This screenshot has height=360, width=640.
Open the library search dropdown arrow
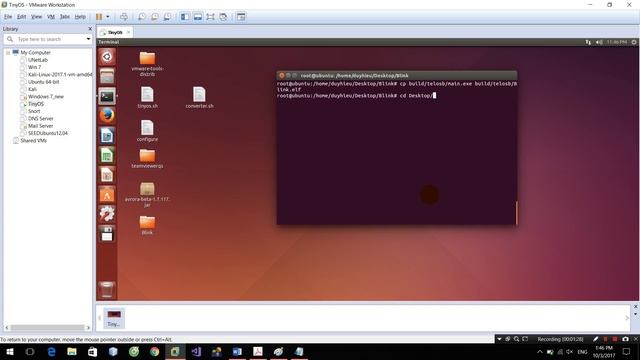(x=89, y=39)
